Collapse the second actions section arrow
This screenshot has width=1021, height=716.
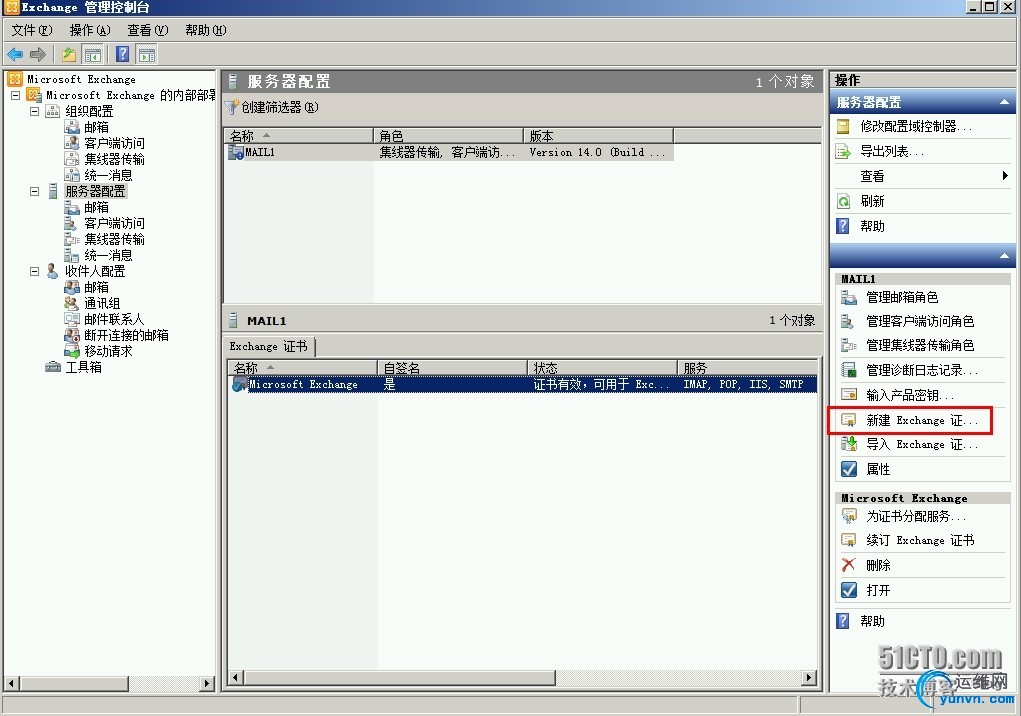(x=1004, y=256)
